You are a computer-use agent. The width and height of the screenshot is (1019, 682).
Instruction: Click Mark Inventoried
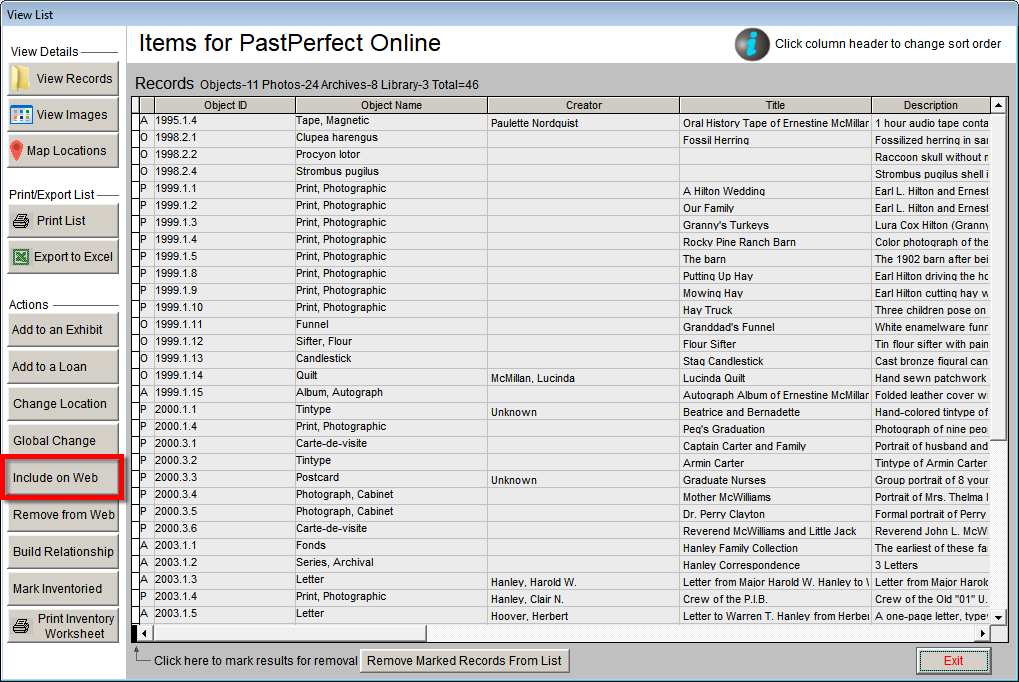point(62,588)
